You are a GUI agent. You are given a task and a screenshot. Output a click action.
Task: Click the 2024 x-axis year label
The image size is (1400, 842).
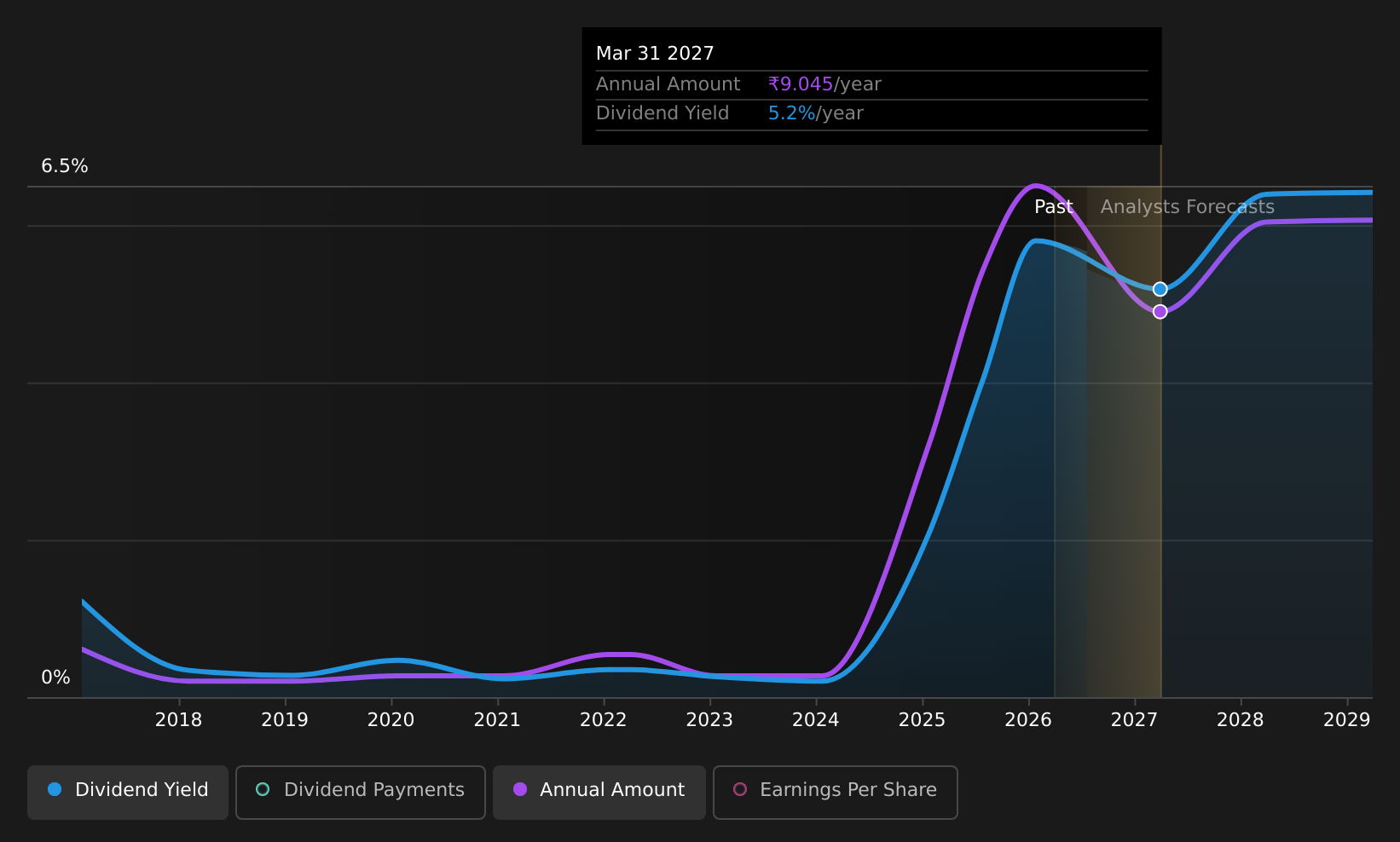(816, 720)
